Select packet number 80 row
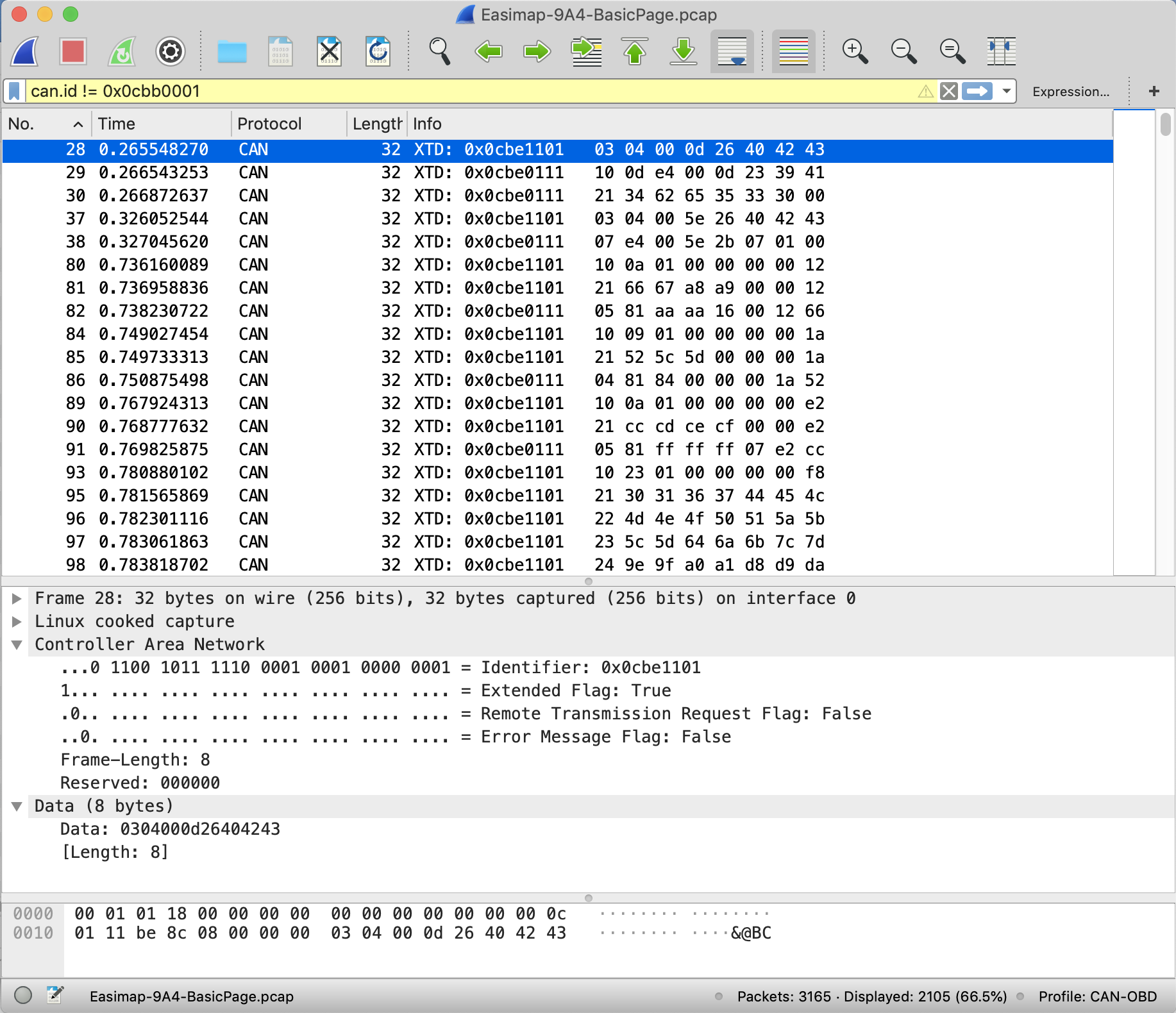Screen dimensions: 1176x1013 coord(557,265)
